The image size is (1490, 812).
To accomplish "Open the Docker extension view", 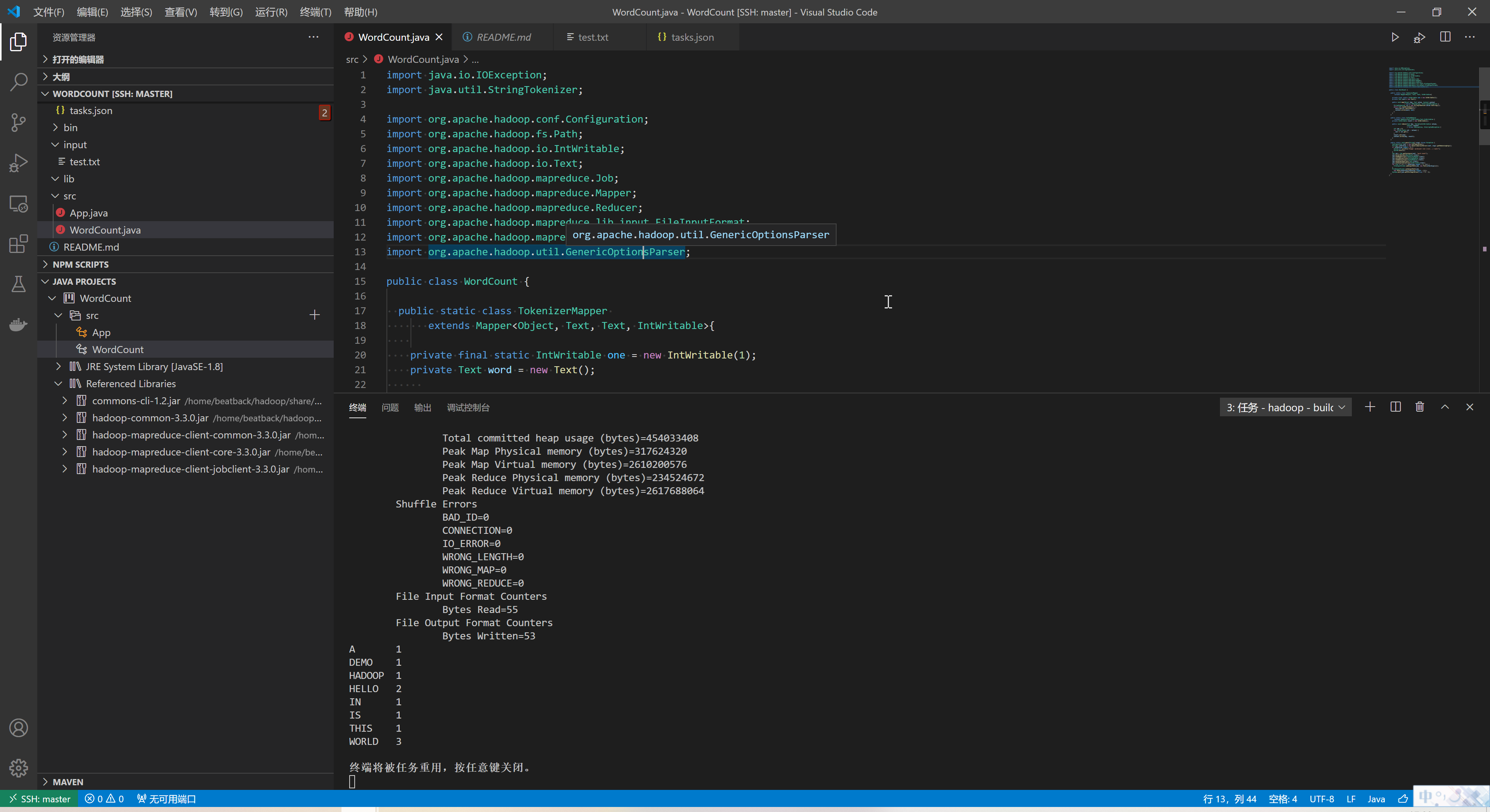I will point(19,324).
